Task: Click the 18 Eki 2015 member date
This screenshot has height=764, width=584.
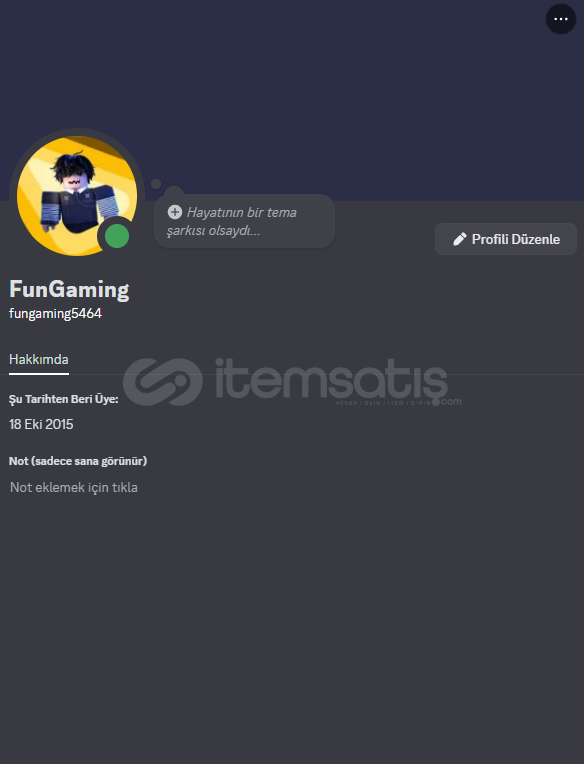Action: (x=41, y=424)
